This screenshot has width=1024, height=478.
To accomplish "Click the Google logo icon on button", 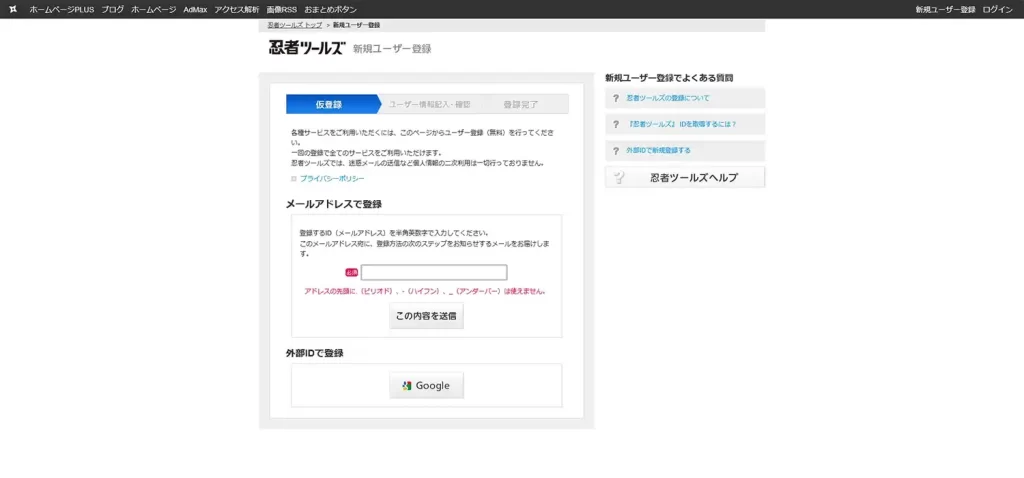I will pyautogui.click(x=407, y=386).
